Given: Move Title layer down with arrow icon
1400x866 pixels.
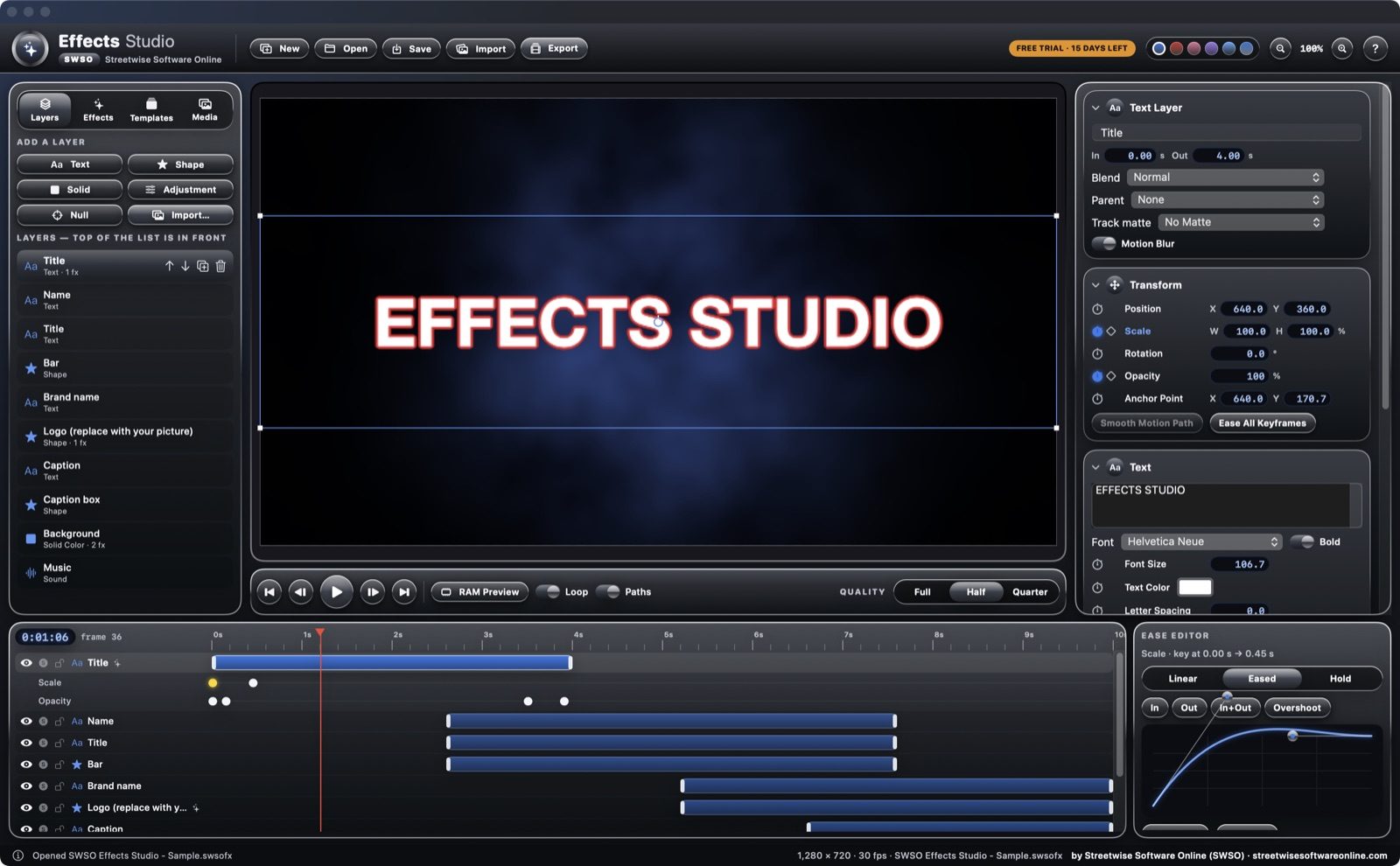Looking at the screenshot, I should (185, 266).
